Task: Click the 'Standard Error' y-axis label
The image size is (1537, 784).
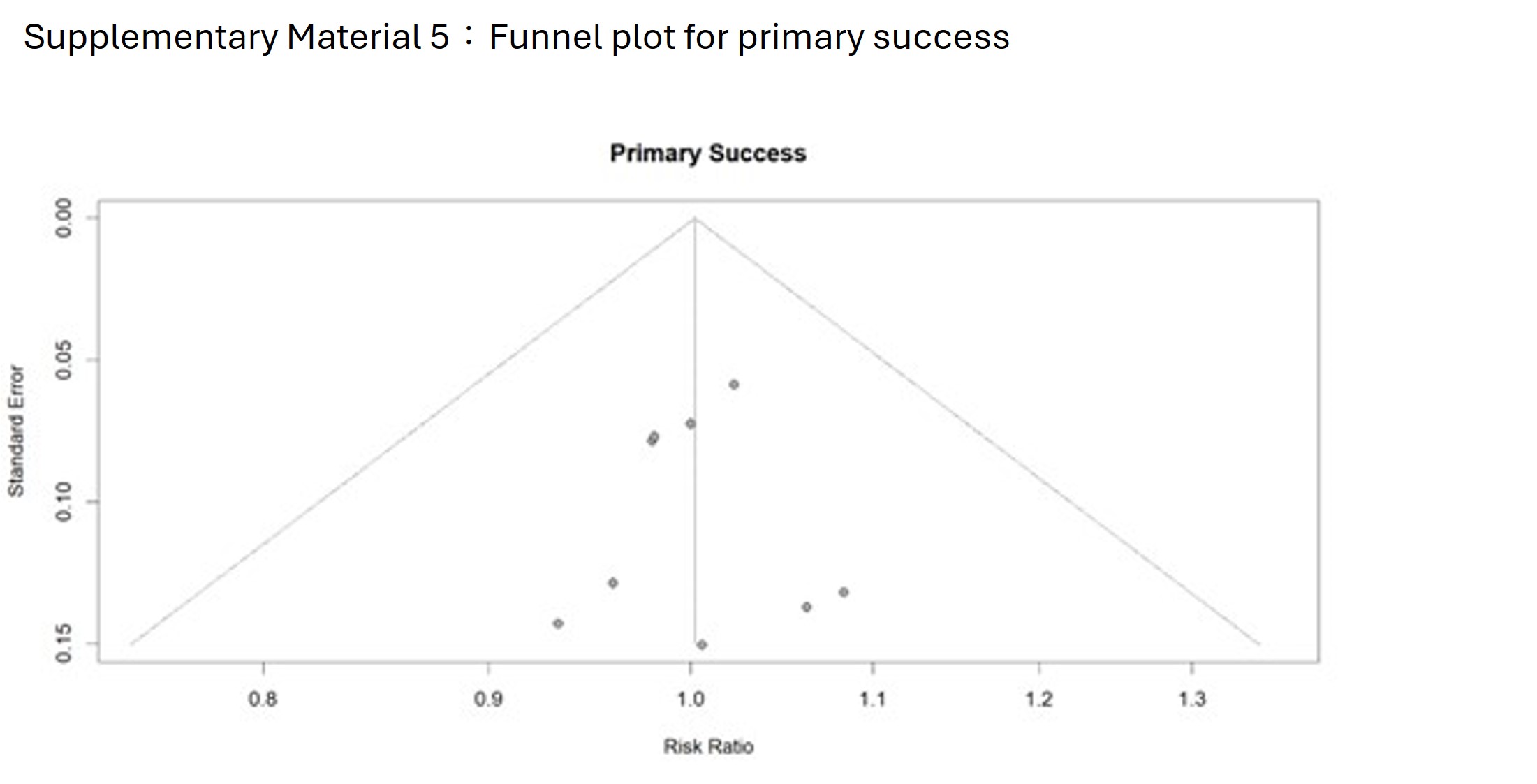Action: tap(16, 431)
